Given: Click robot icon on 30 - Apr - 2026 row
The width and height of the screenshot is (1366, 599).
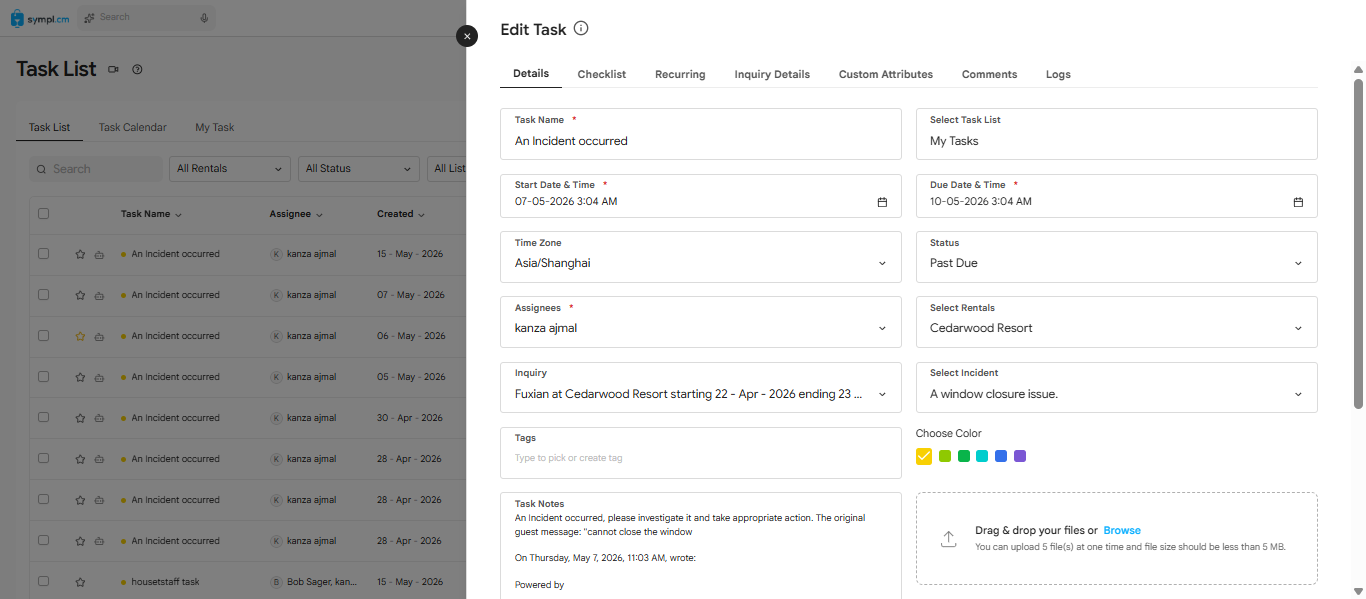Looking at the screenshot, I should pyautogui.click(x=99, y=418).
